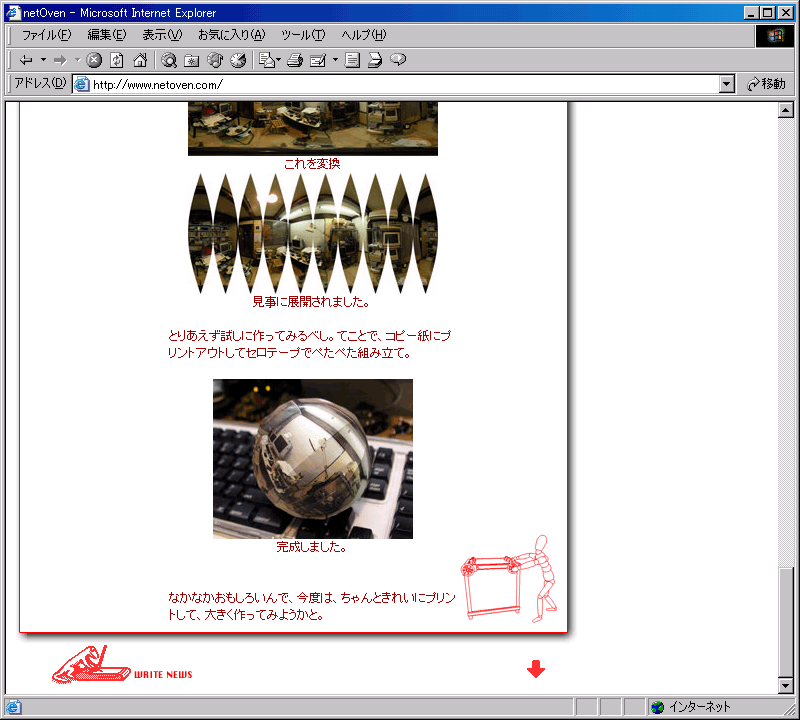Click the scrollbar up arrow
The width and height of the screenshot is (800, 720).
tap(786, 110)
